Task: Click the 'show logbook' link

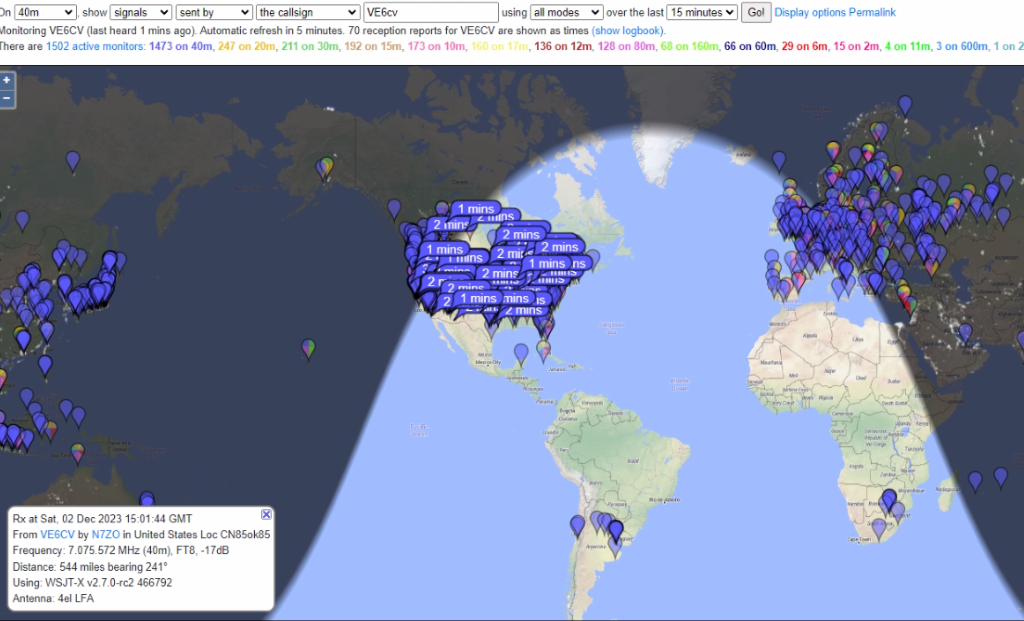Action: pyautogui.click(x=628, y=30)
